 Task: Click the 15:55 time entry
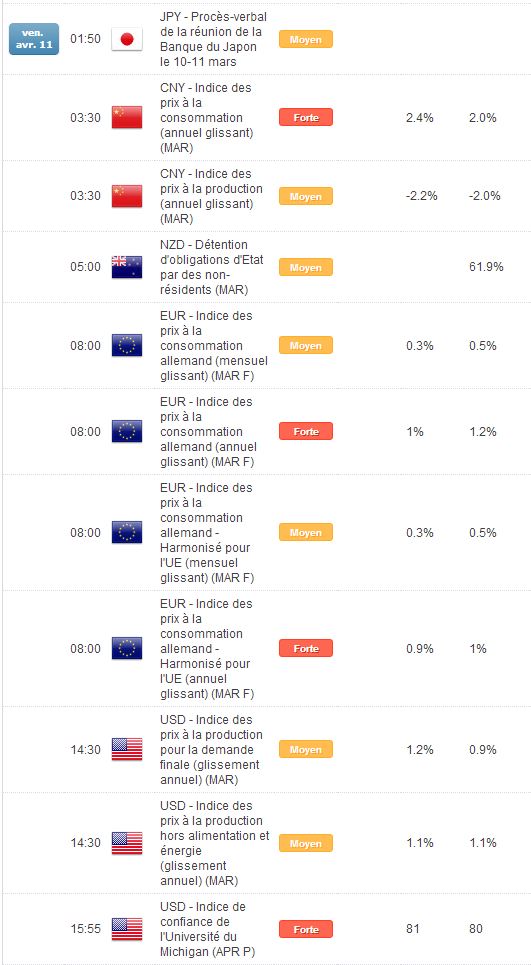pos(85,929)
